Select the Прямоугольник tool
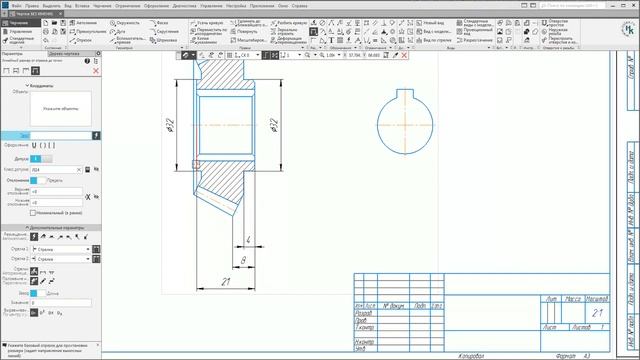640x360 pixels. [x=88, y=31]
